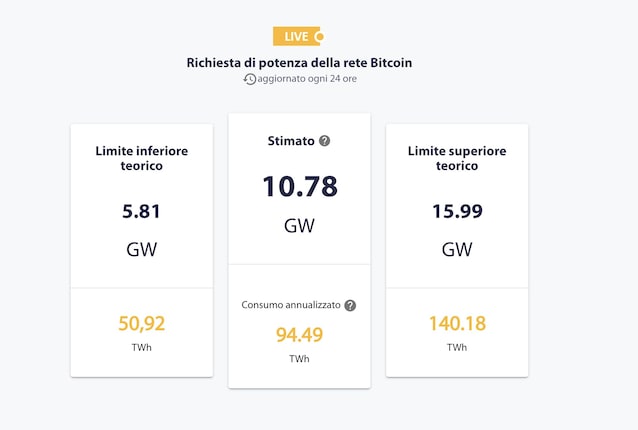Click the clock history icon near aggiornato
Viewport: 638px width, 430px height.
click(250, 79)
